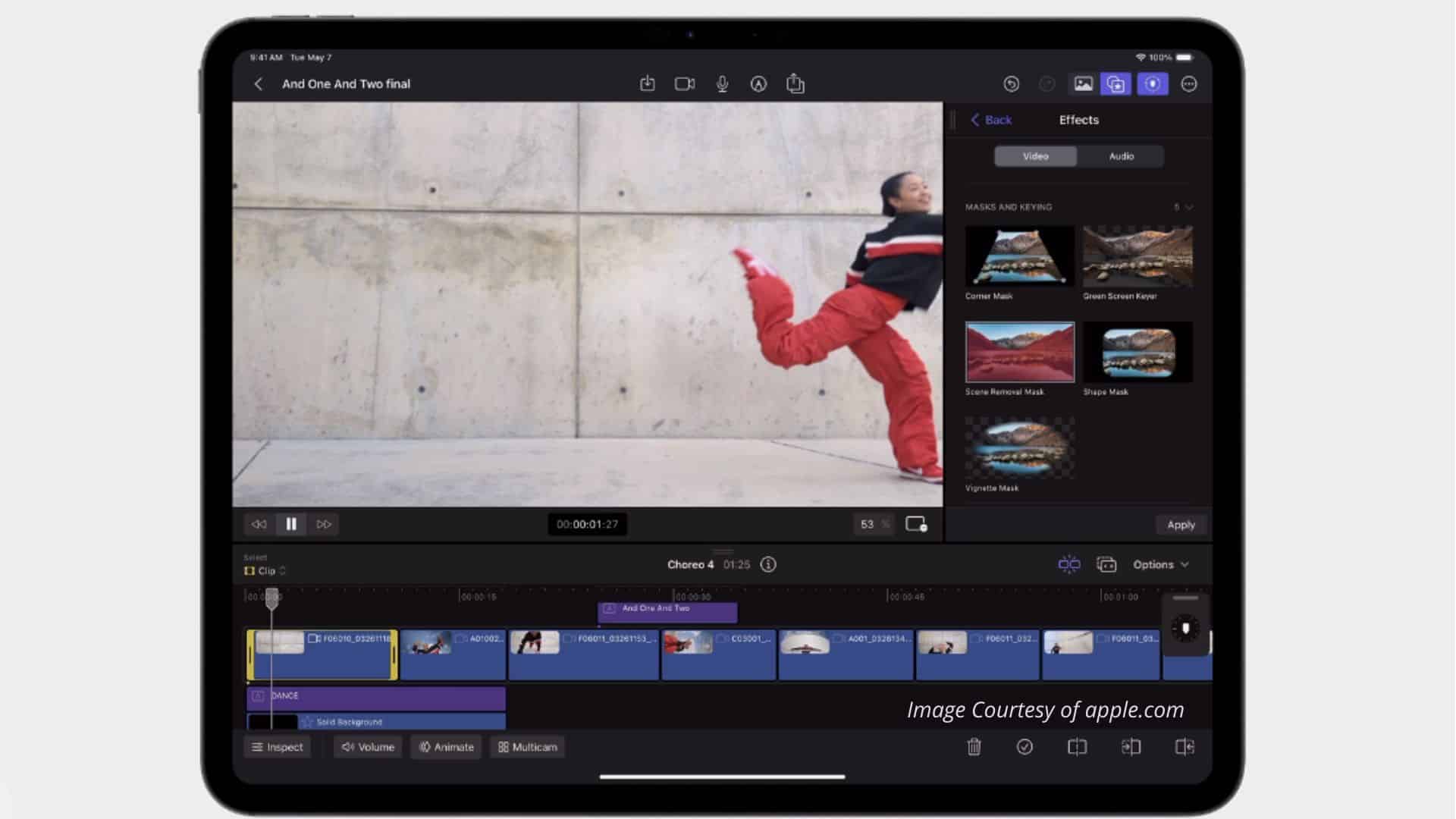Viewport: 1456px width, 819px height.
Task: Open the camera record icon
Action: 684,84
